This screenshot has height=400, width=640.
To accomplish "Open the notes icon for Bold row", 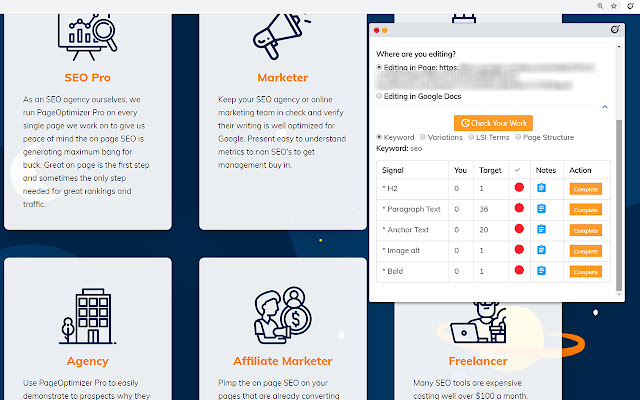I will (541, 271).
